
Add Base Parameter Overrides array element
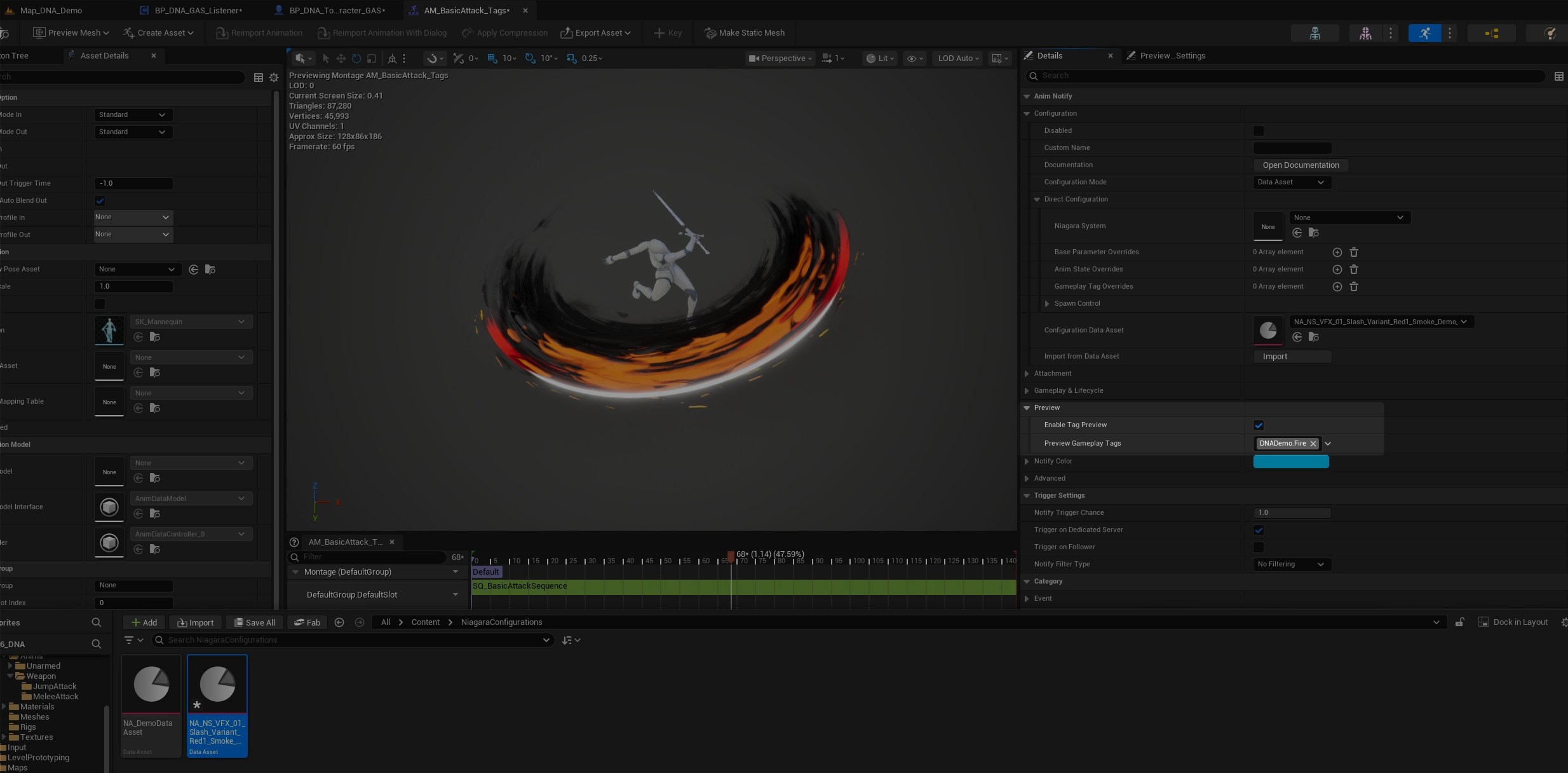pyautogui.click(x=1337, y=252)
